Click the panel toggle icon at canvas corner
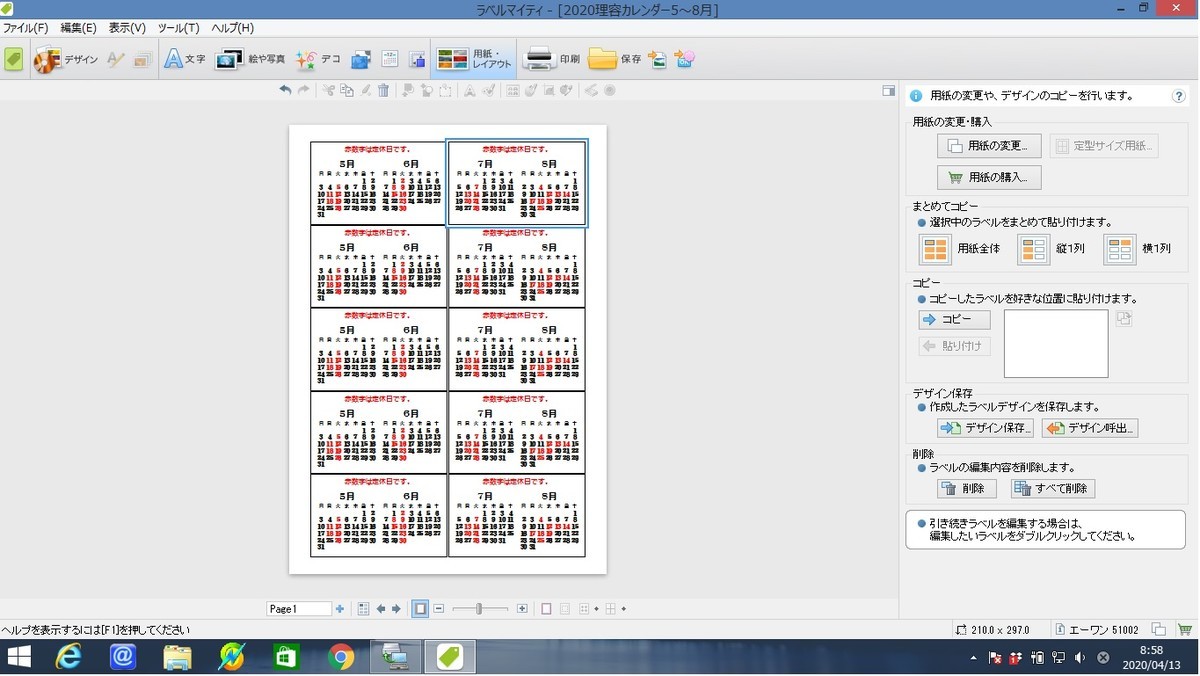Screen dimensions: 1200x676 coord(888,91)
